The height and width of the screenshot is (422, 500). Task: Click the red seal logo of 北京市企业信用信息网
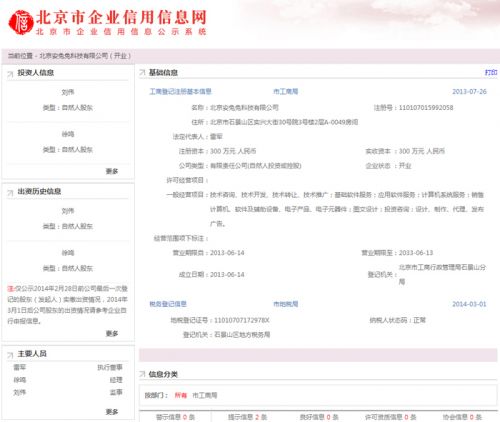[21, 22]
